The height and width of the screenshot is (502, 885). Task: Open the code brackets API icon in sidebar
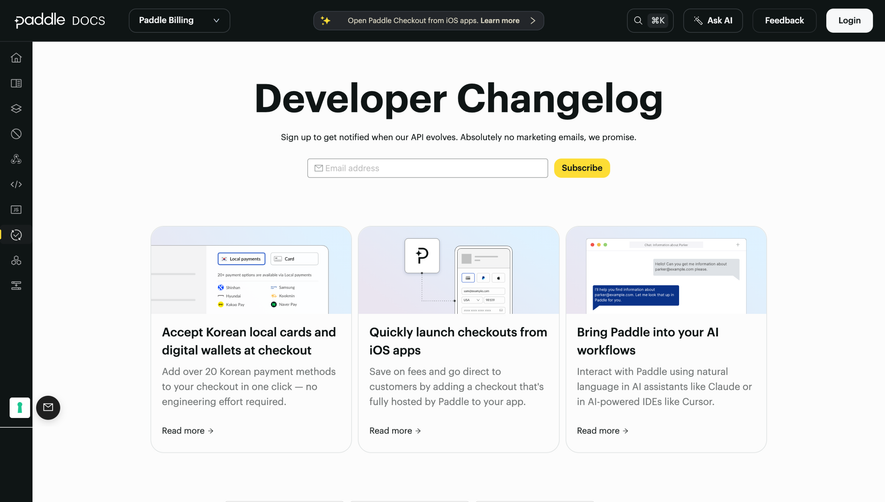[16, 184]
